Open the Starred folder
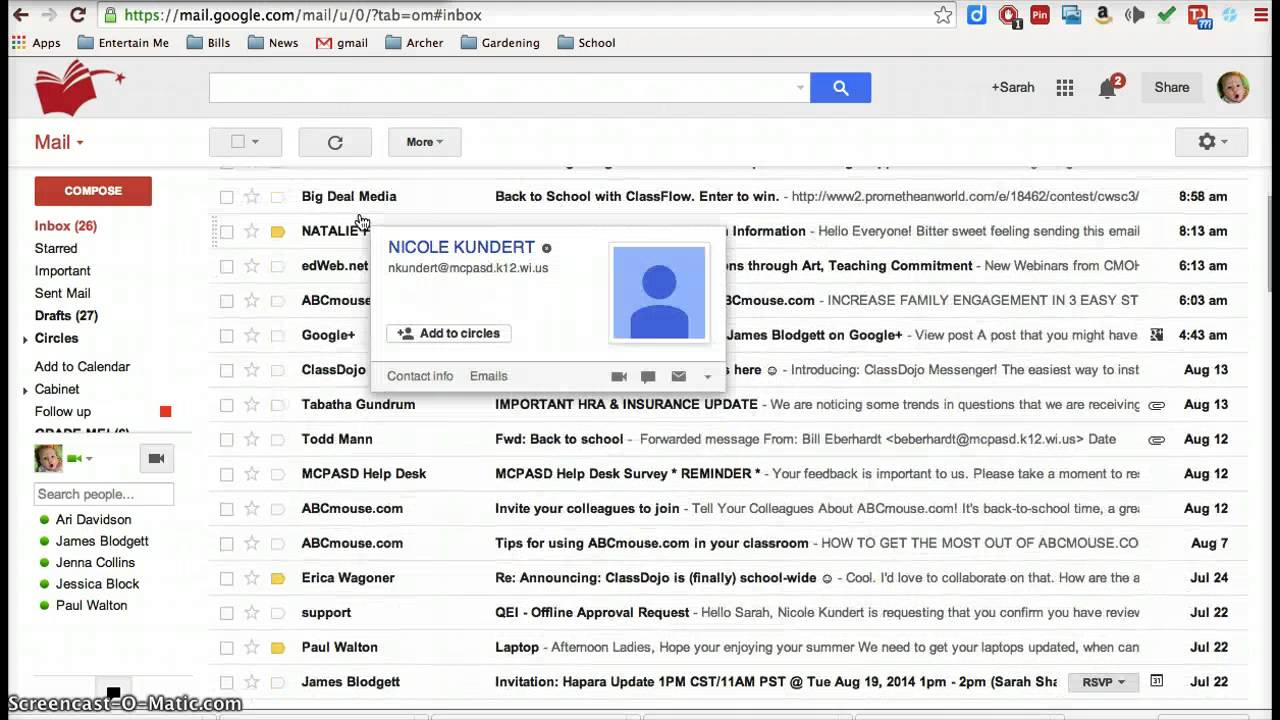This screenshot has height=720, width=1280. pyautogui.click(x=55, y=248)
